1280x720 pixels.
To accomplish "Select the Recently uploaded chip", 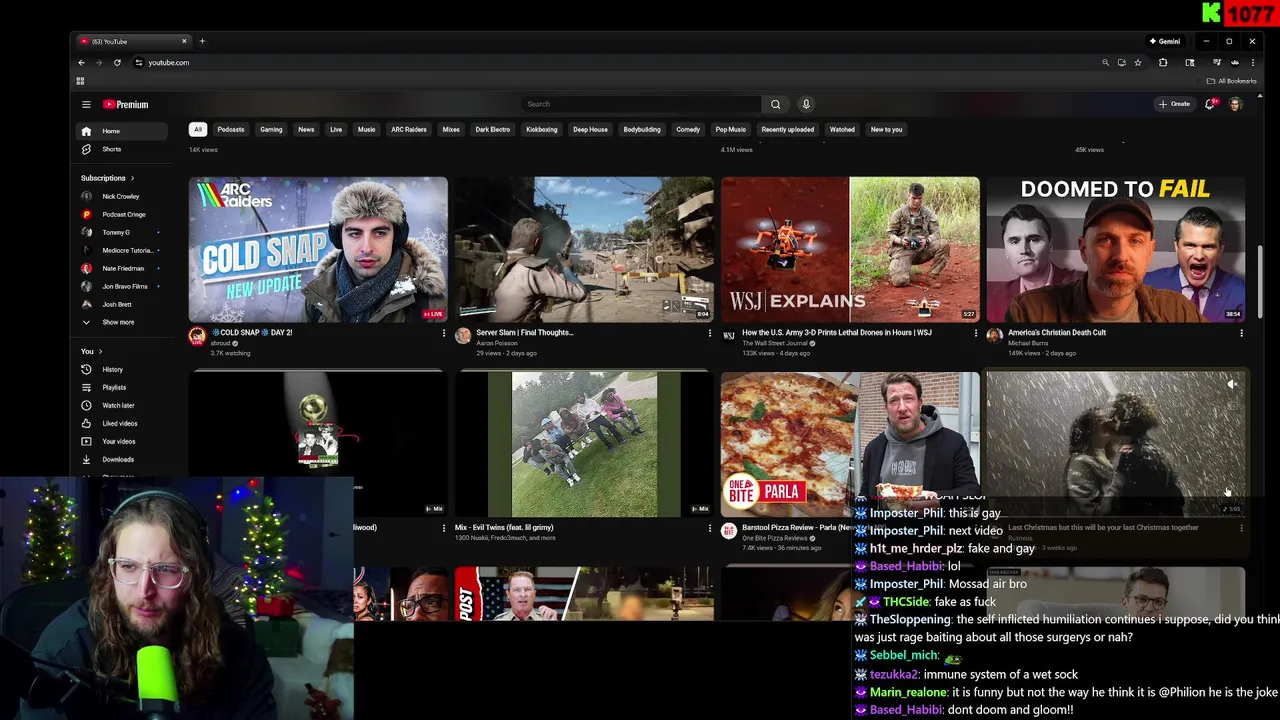I will (787, 129).
